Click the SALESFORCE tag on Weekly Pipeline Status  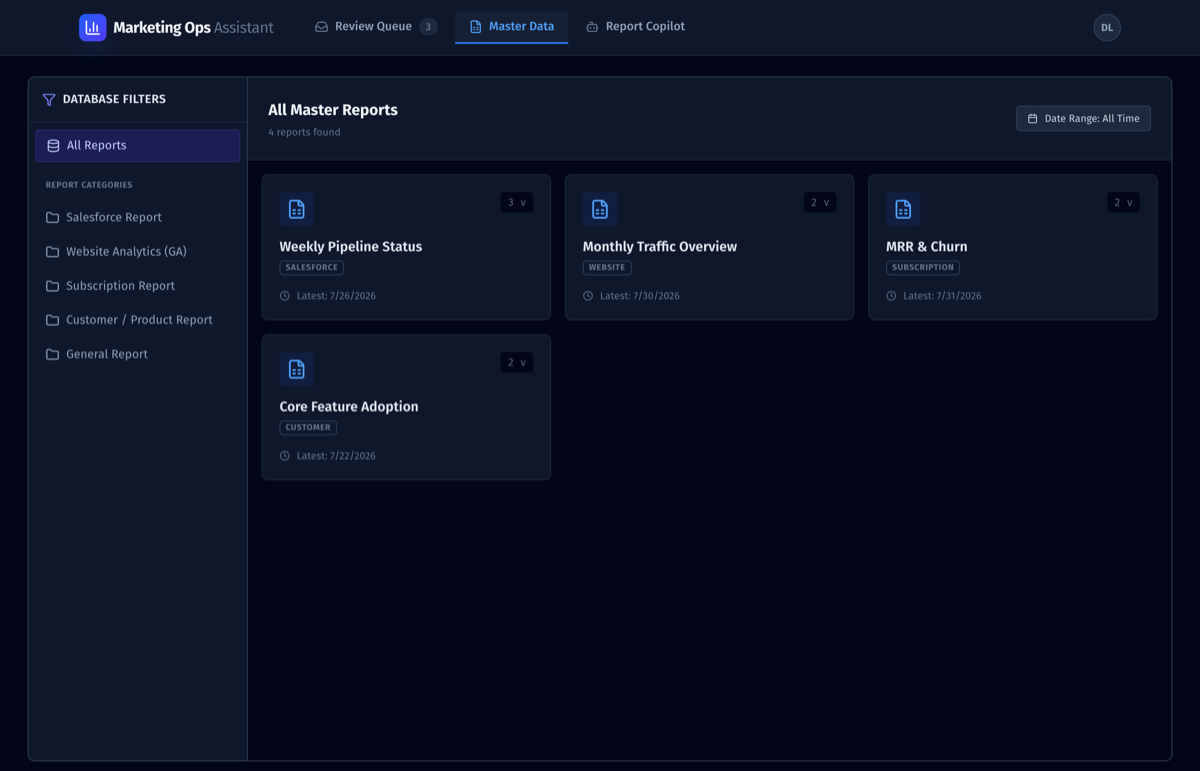coord(312,268)
